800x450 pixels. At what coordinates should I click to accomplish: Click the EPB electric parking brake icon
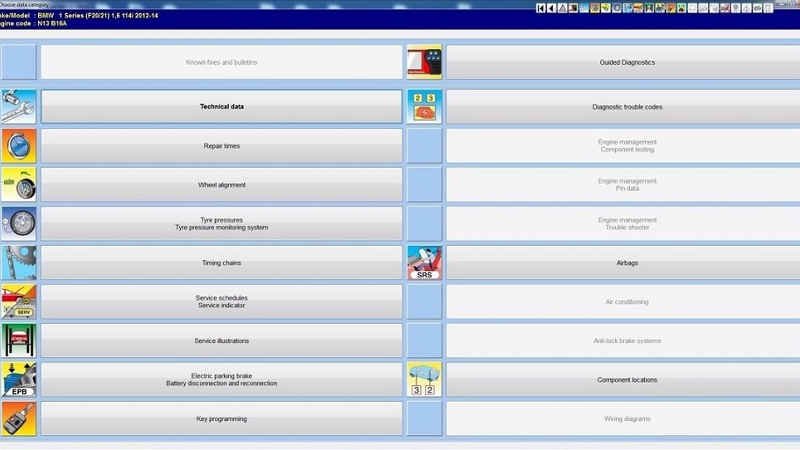[x=18, y=379]
